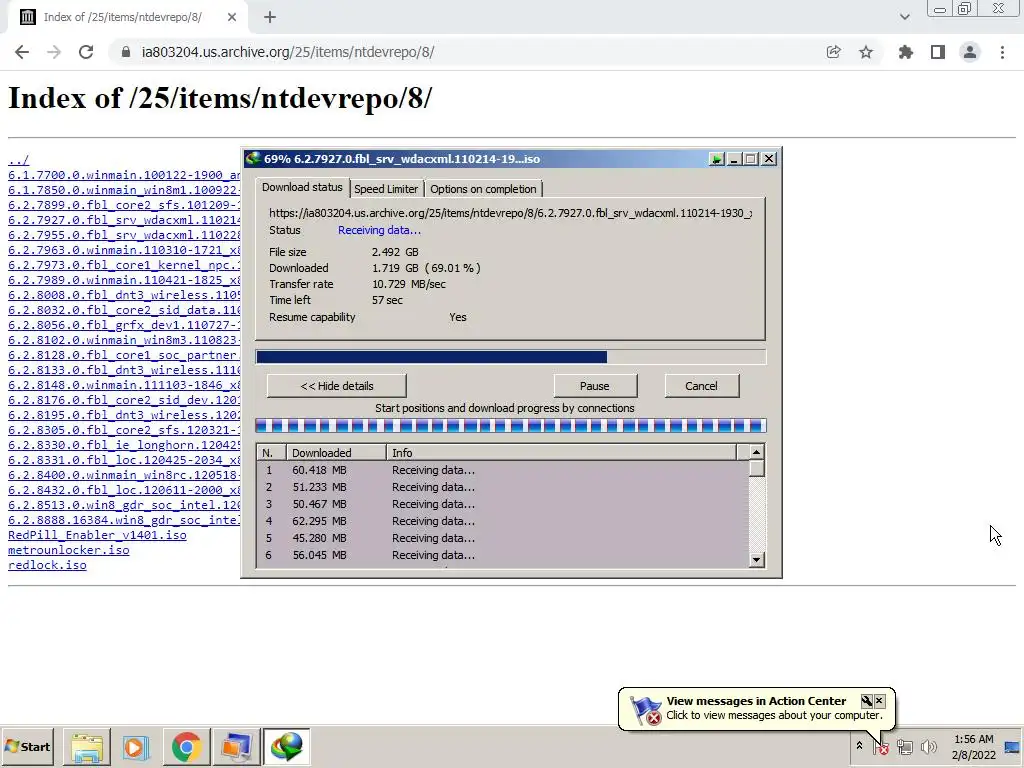Reload the page with the refresh icon
This screenshot has height=768, width=1024.
tap(86, 52)
